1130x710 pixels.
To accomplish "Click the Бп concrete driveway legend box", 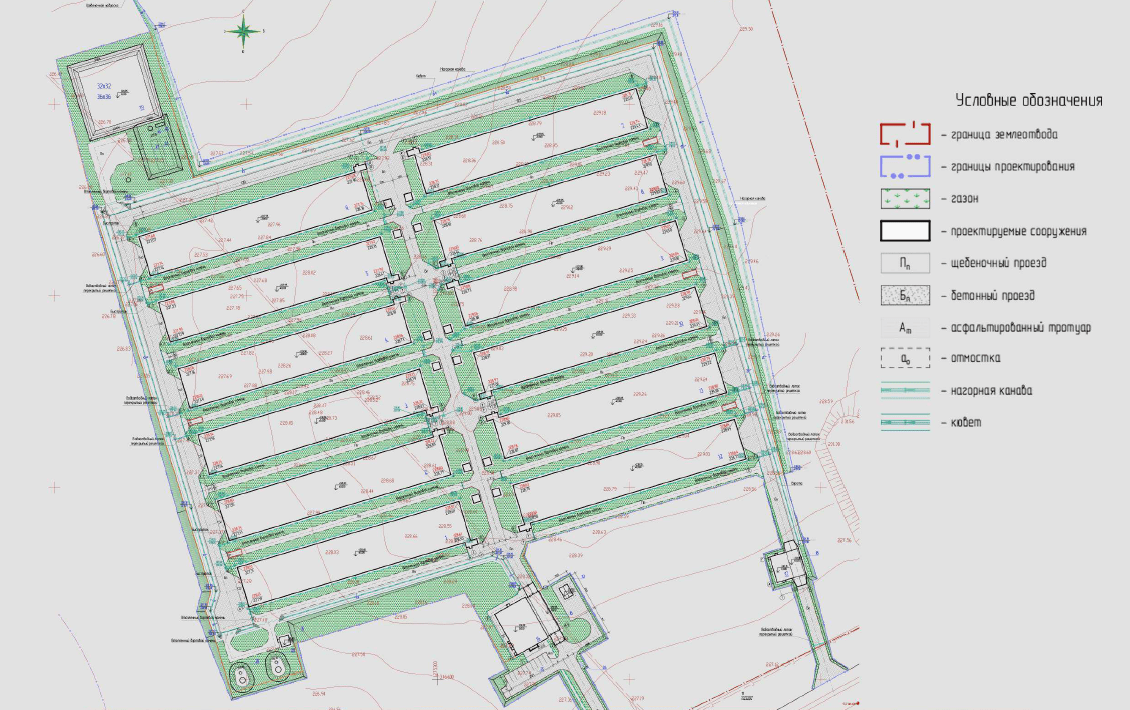I will pos(905,295).
